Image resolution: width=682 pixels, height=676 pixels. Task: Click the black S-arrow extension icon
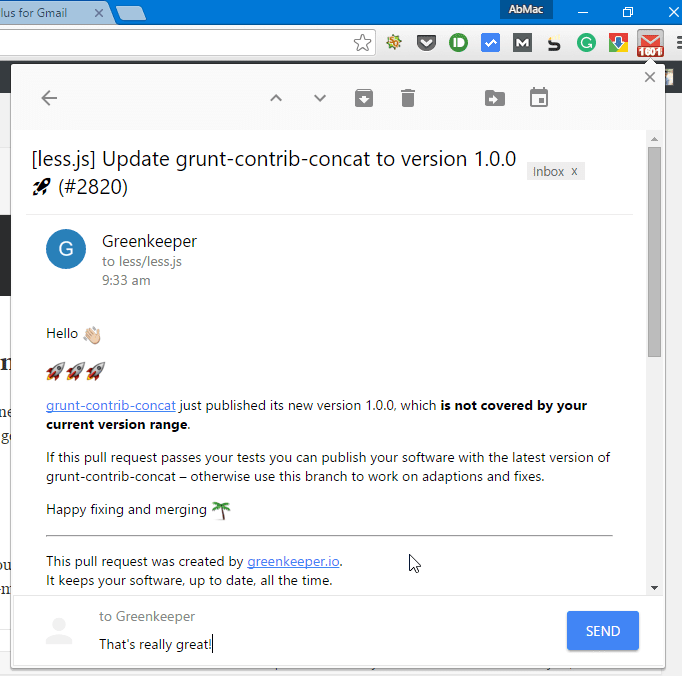pos(554,43)
